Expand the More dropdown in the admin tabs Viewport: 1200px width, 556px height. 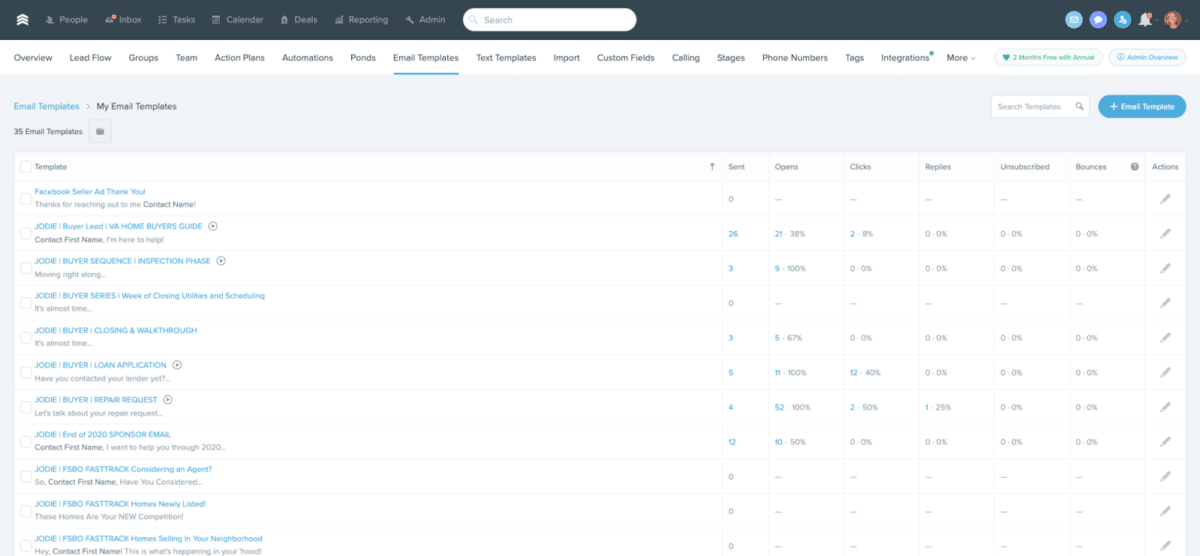pos(961,58)
